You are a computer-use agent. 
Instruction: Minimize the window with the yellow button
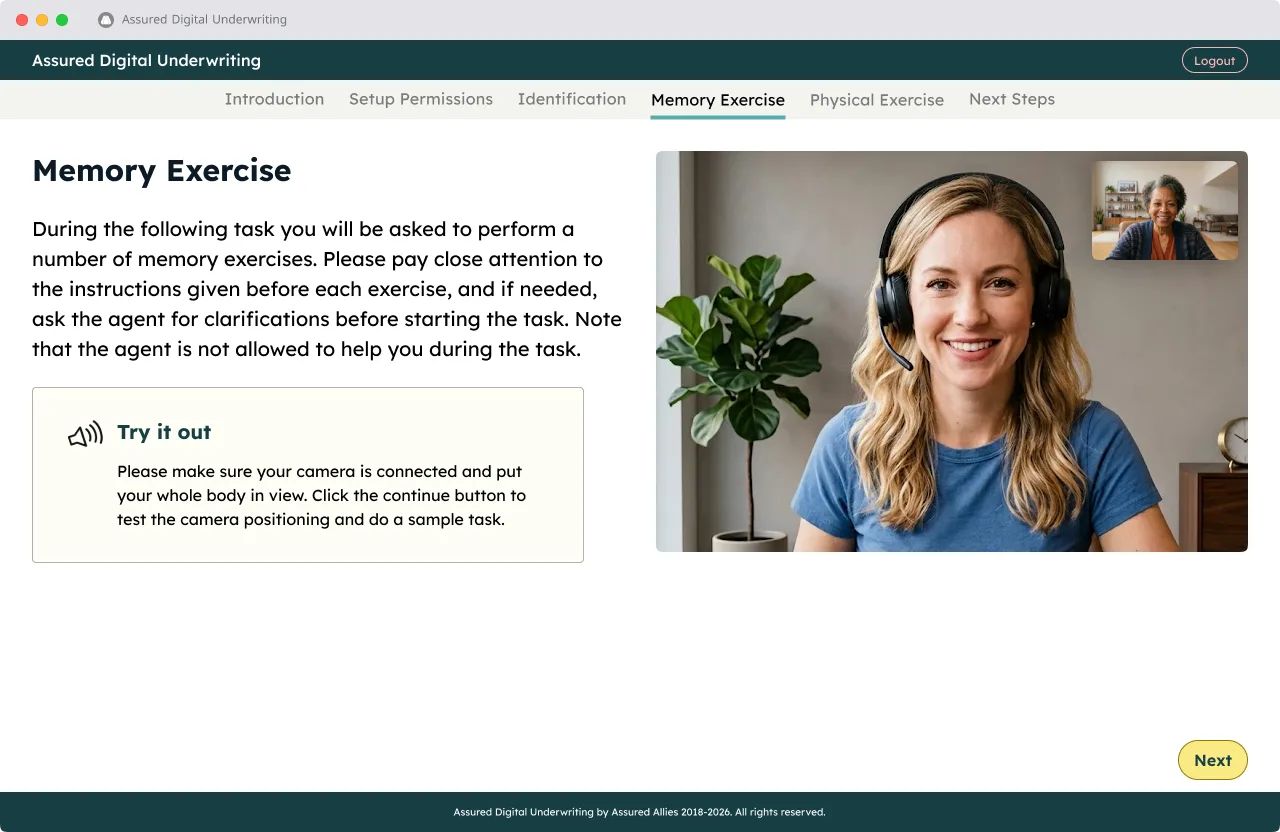point(42,20)
